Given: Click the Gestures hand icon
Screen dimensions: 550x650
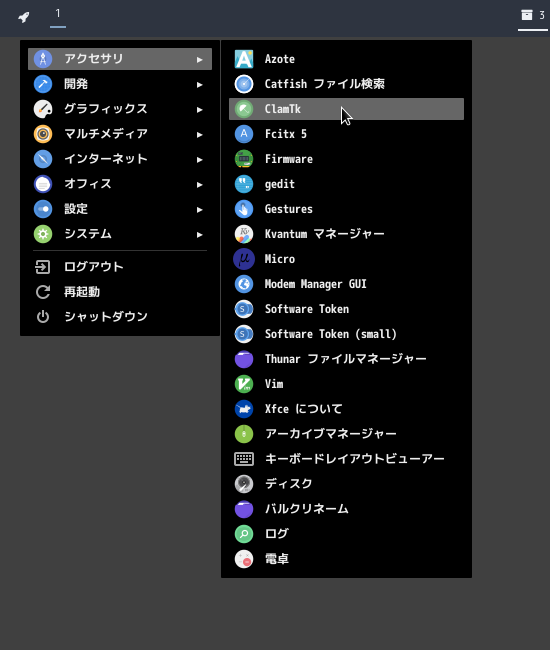Looking at the screenshot, I should pos(244,209).
